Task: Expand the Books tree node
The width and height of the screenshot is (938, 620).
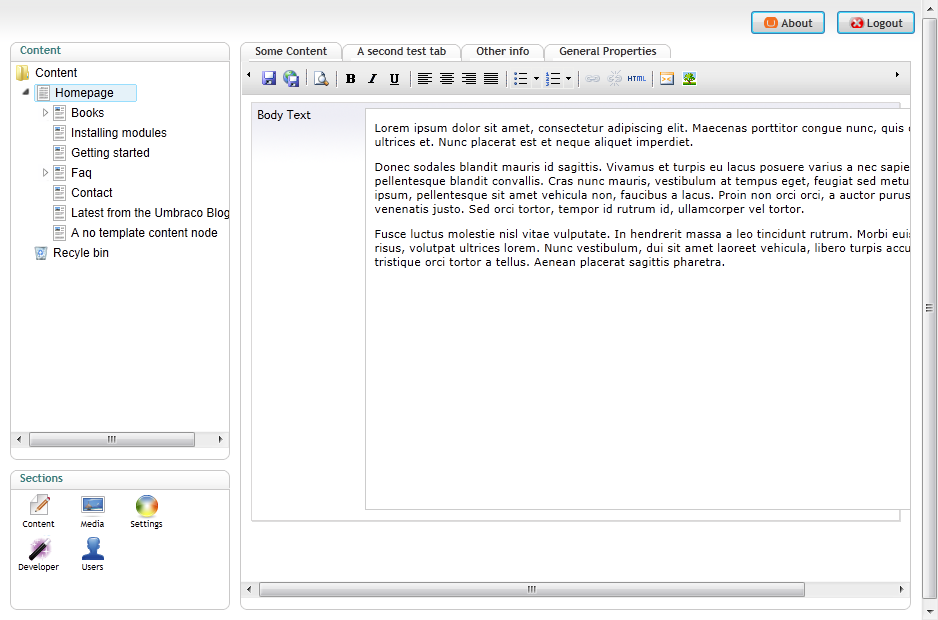Action: (45, 113)
